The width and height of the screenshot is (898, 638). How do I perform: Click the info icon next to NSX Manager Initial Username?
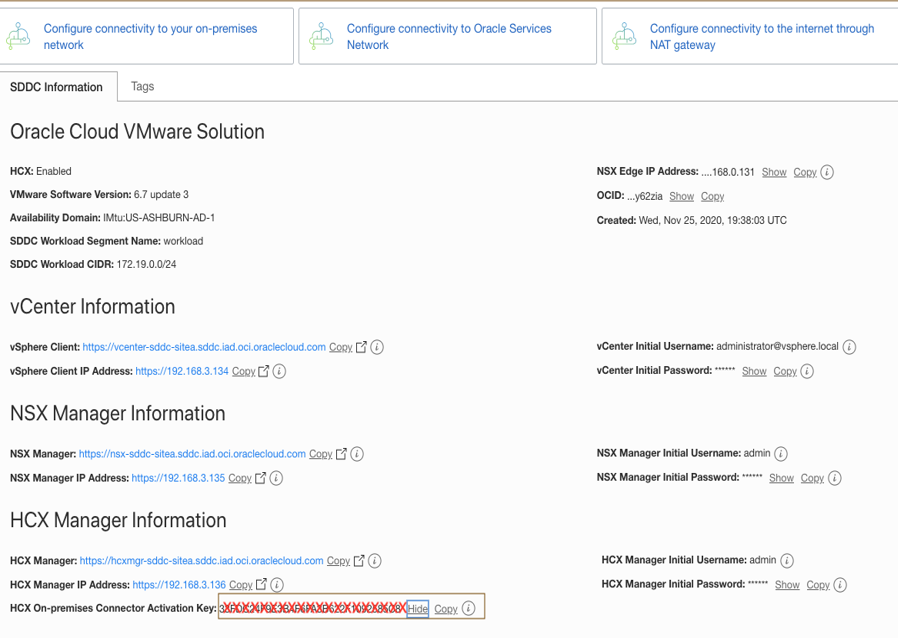pos(780,453)
